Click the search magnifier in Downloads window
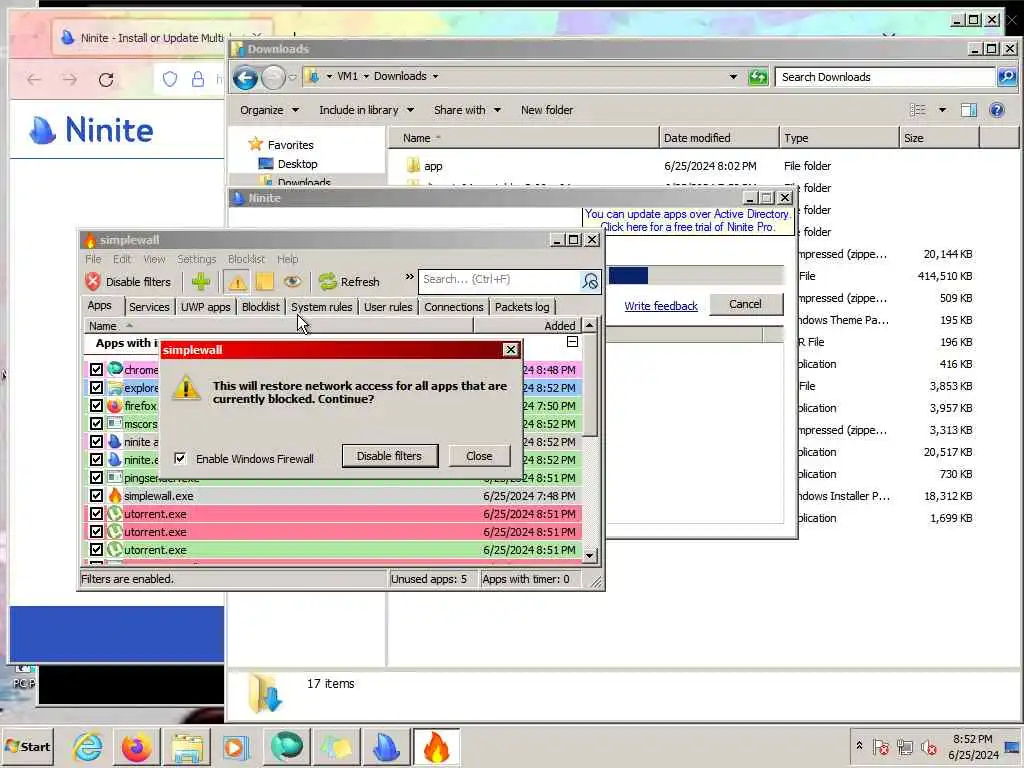The width and height of the screenshot is (1024, 768). pos(1007,77)
